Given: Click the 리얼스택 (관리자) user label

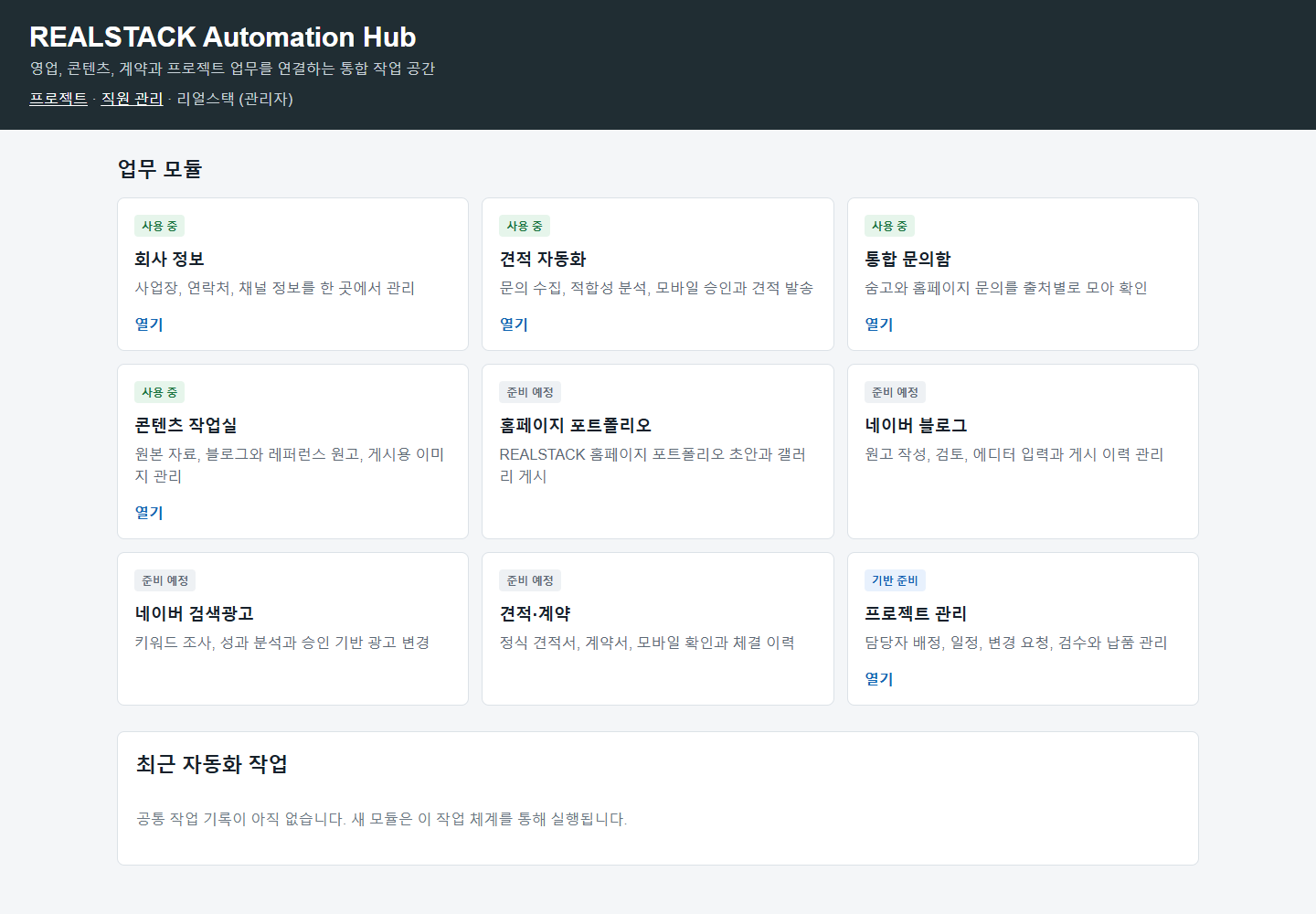Looking at the screenshot, I should click(x=235, y=99).
